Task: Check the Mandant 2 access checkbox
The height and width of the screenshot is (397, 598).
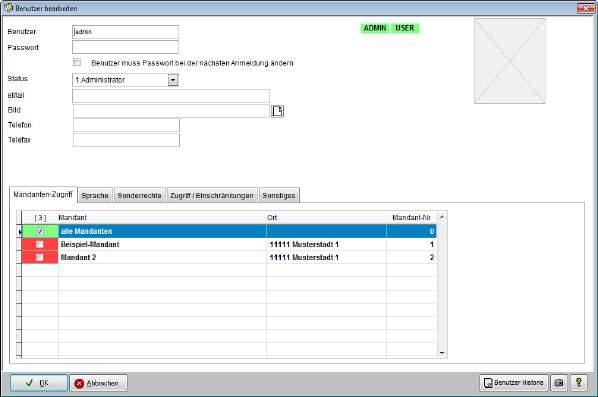Action: [40, 257]
